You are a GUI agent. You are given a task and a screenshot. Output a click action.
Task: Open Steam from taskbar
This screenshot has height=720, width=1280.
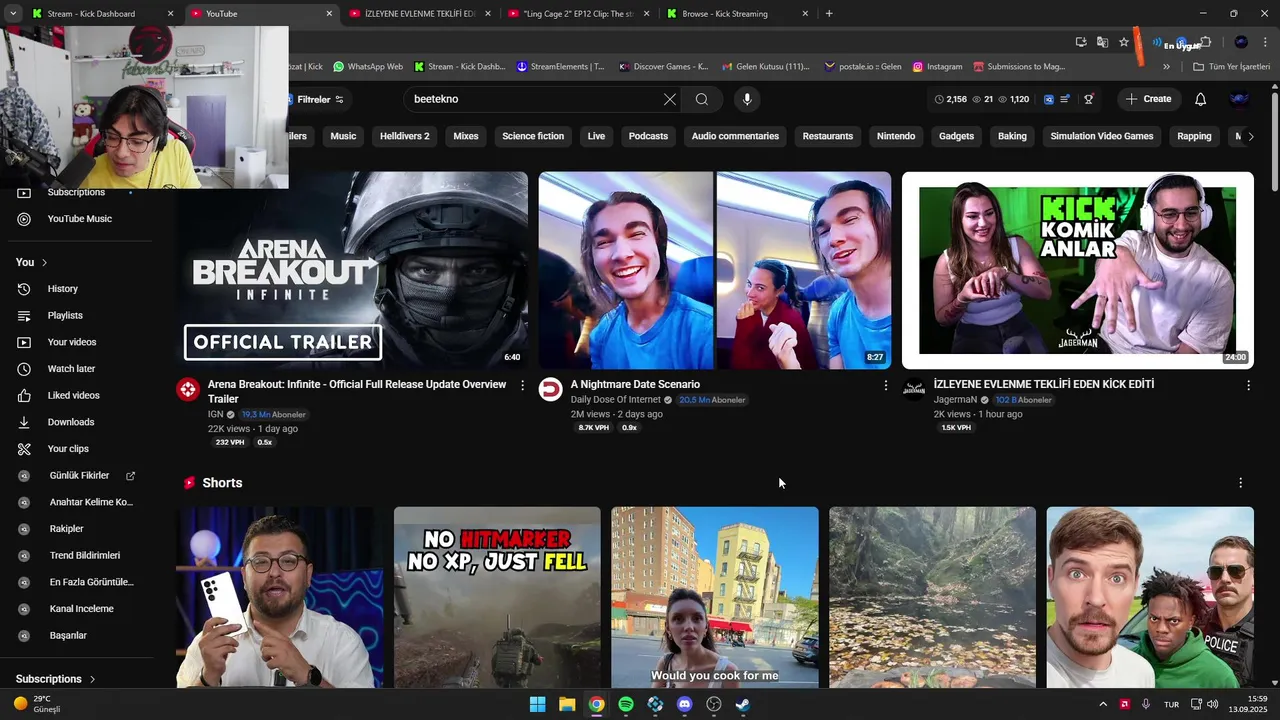coord(743,704)
